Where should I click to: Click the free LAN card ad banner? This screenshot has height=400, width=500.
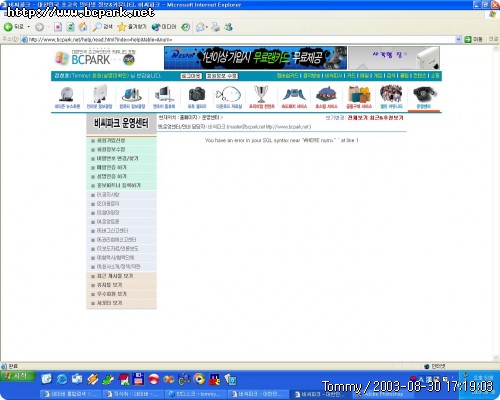click(x=255, y=58)
